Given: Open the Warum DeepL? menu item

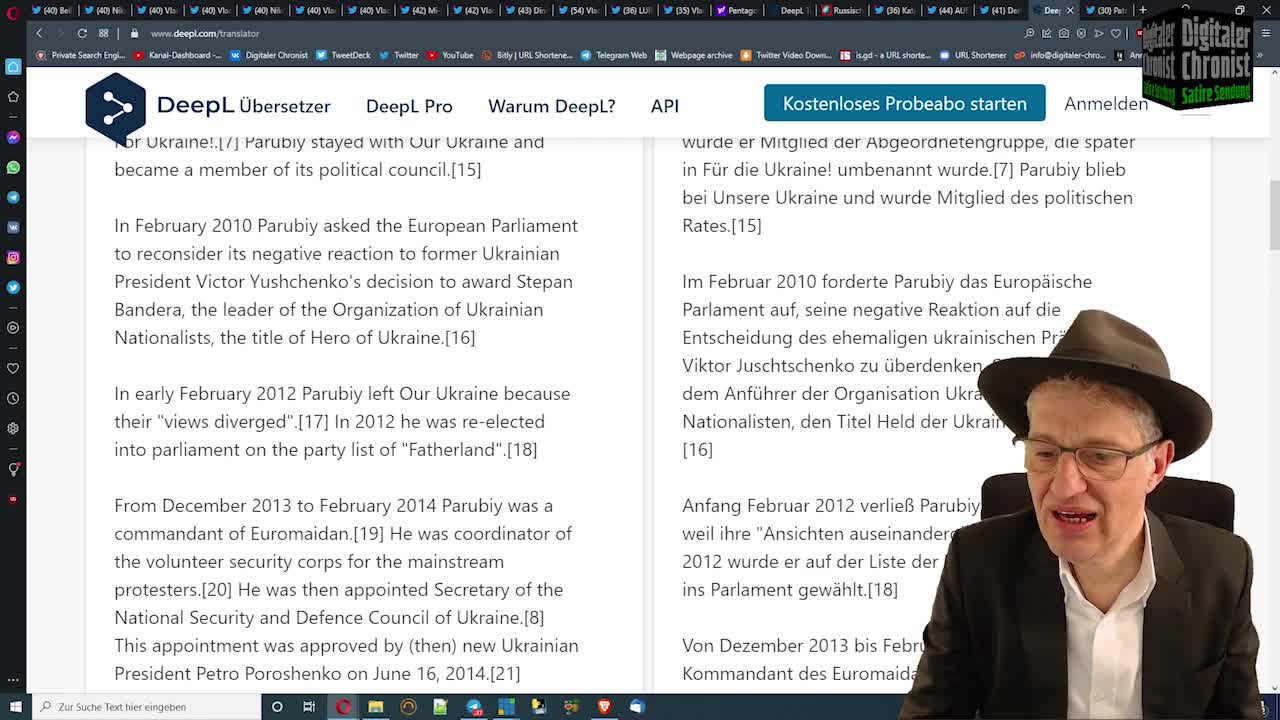Looking at the screenshot, I should coord(551,106).
